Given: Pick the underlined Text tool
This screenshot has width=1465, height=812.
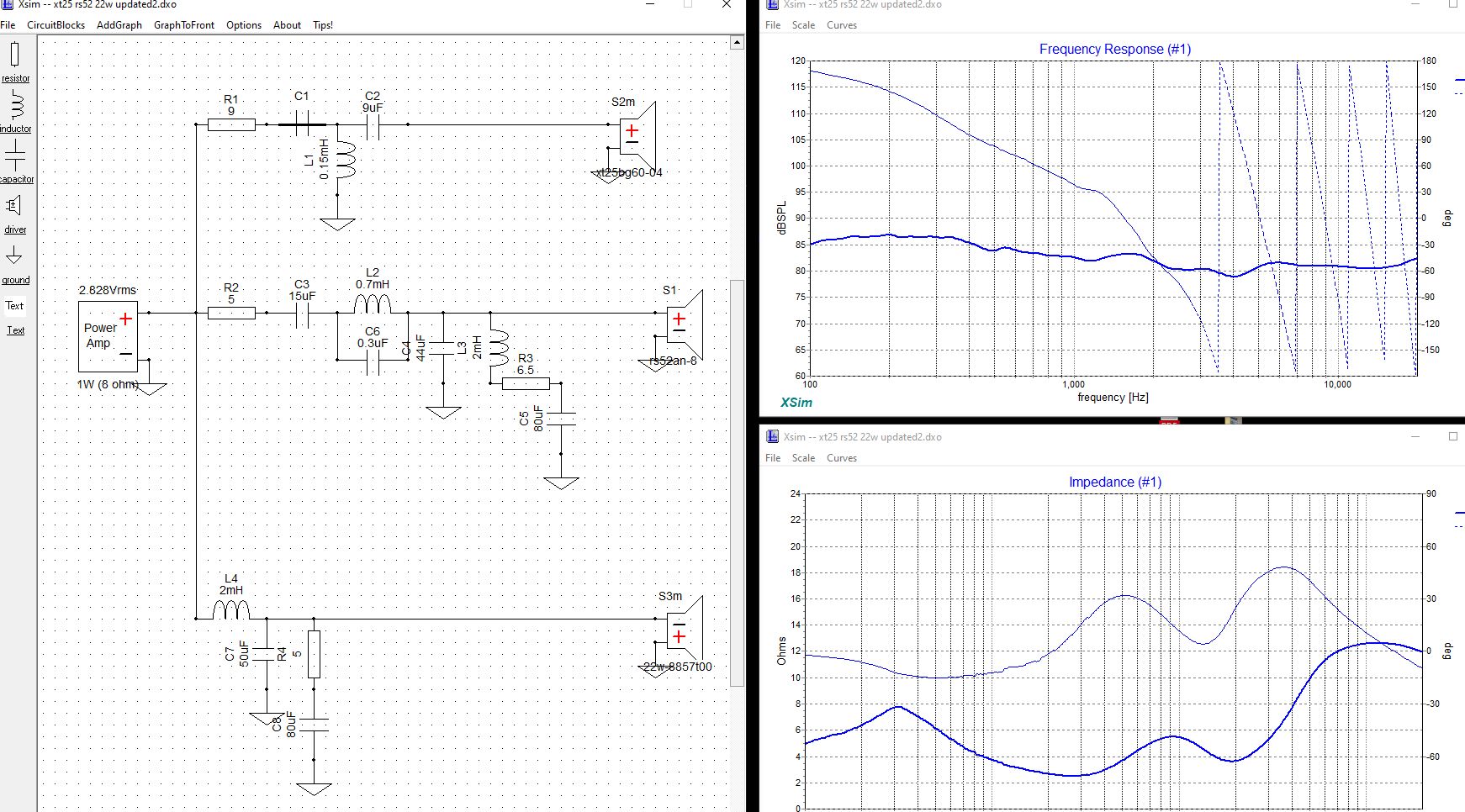Looking at the screenshot, I should point(15,330).
